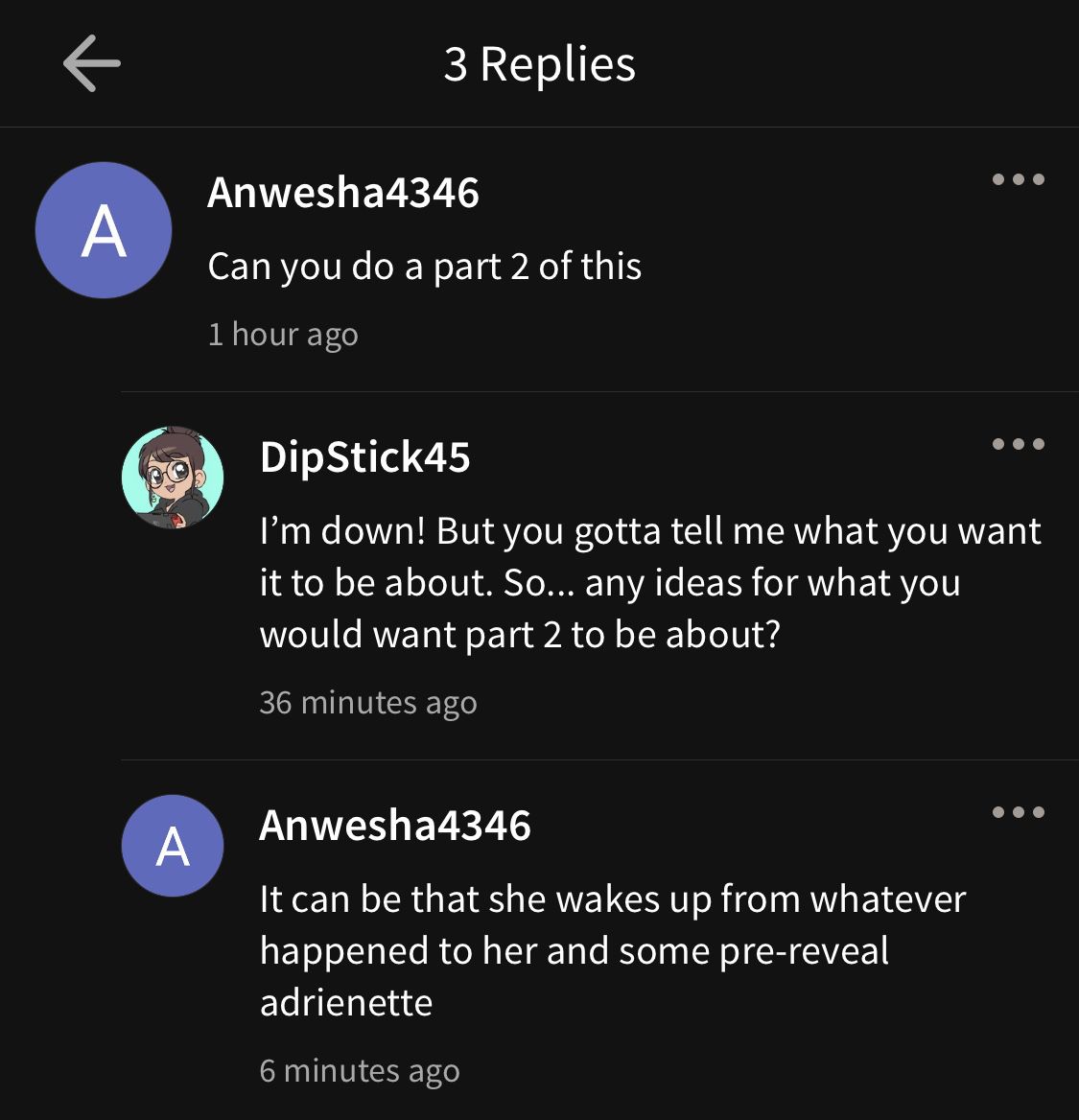Tap the '3 Replies' header title
The image size is (1079, 1120).
[x=539, y=64]
